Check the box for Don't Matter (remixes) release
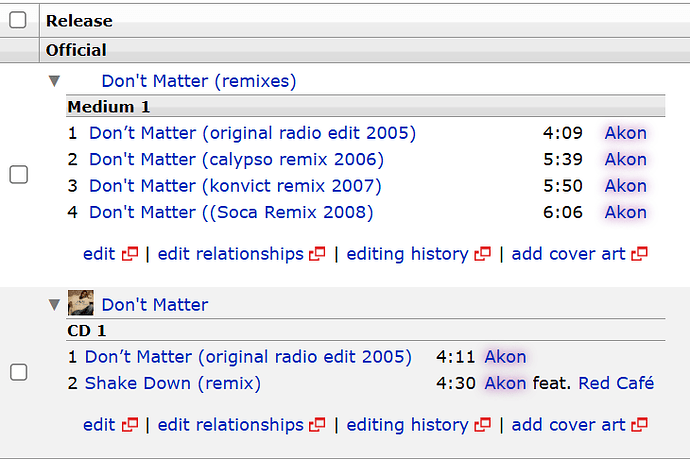Screen dimensions: 690x459 coord(18,174)
